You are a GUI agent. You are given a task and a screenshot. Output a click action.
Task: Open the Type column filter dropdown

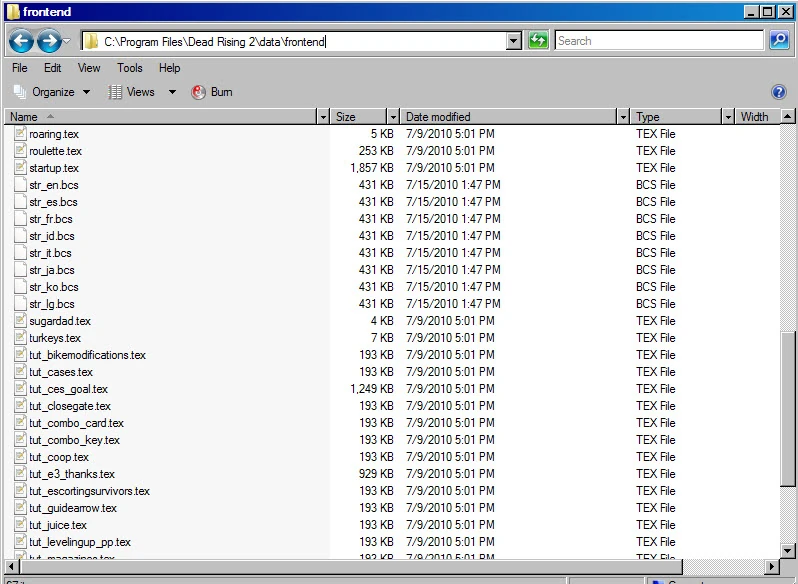click(x=728, y=118)
